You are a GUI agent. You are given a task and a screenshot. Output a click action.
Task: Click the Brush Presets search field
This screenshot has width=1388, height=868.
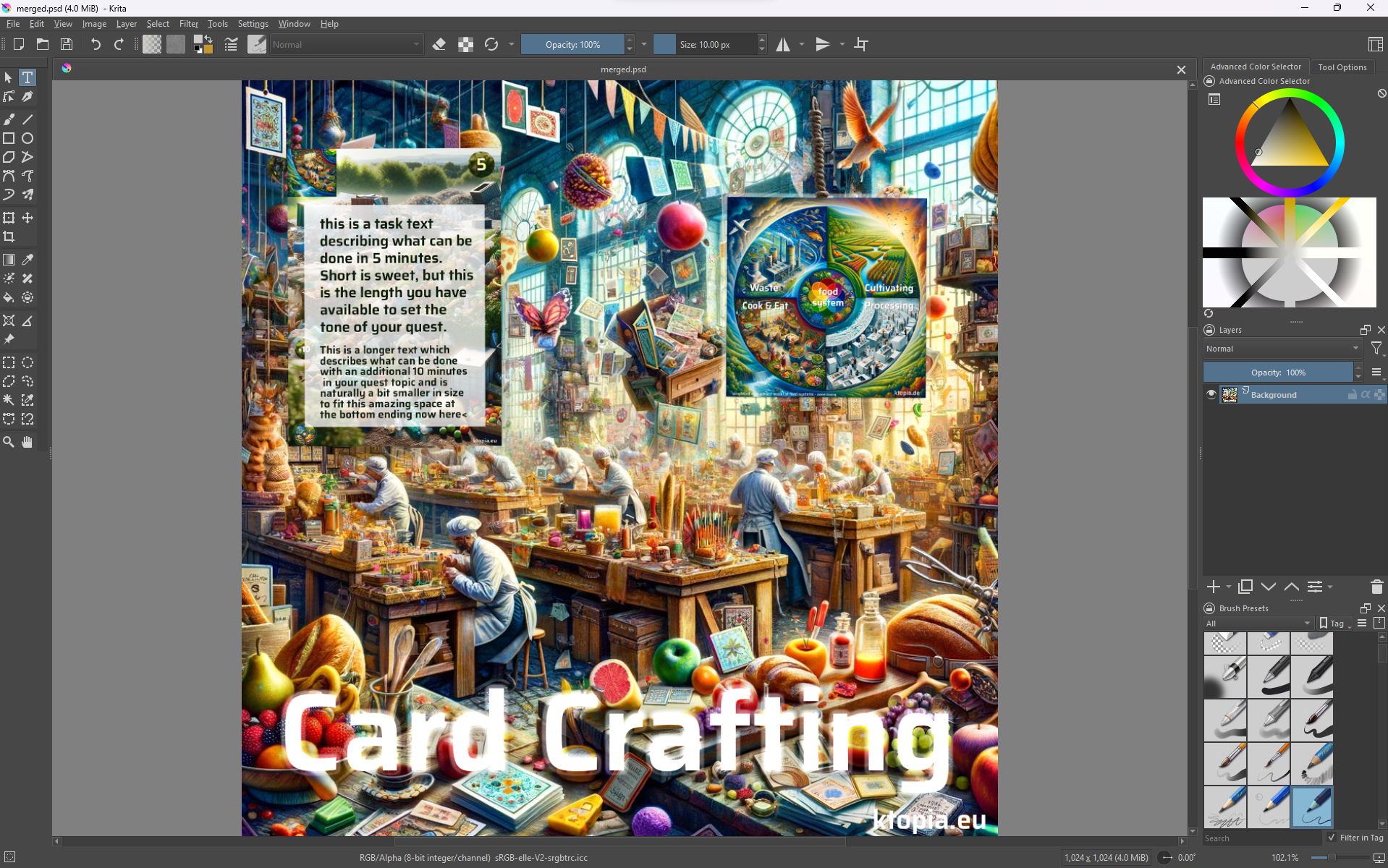tap(1262, 838)
